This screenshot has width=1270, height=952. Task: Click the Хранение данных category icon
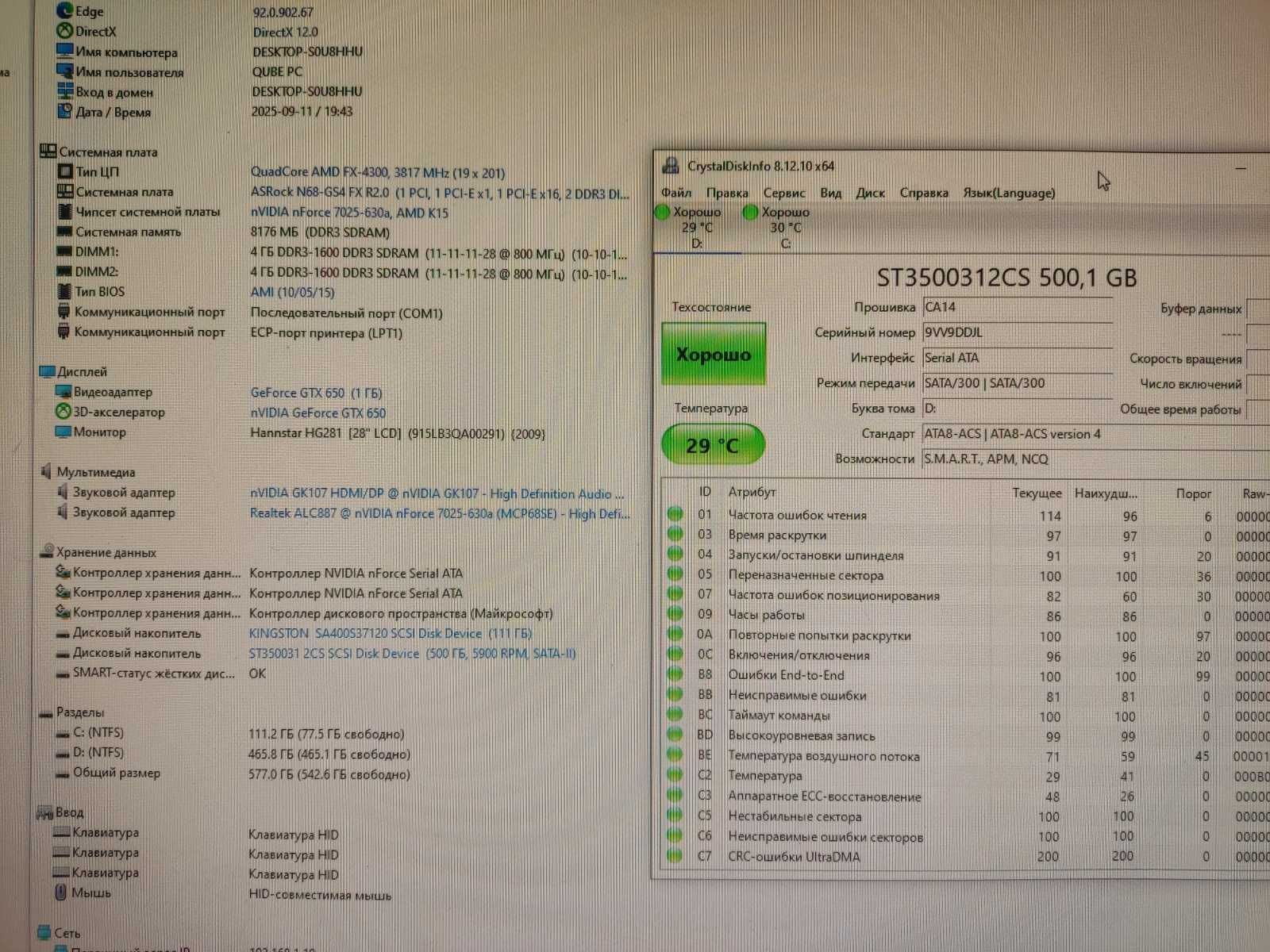click(x=47, y=551)
